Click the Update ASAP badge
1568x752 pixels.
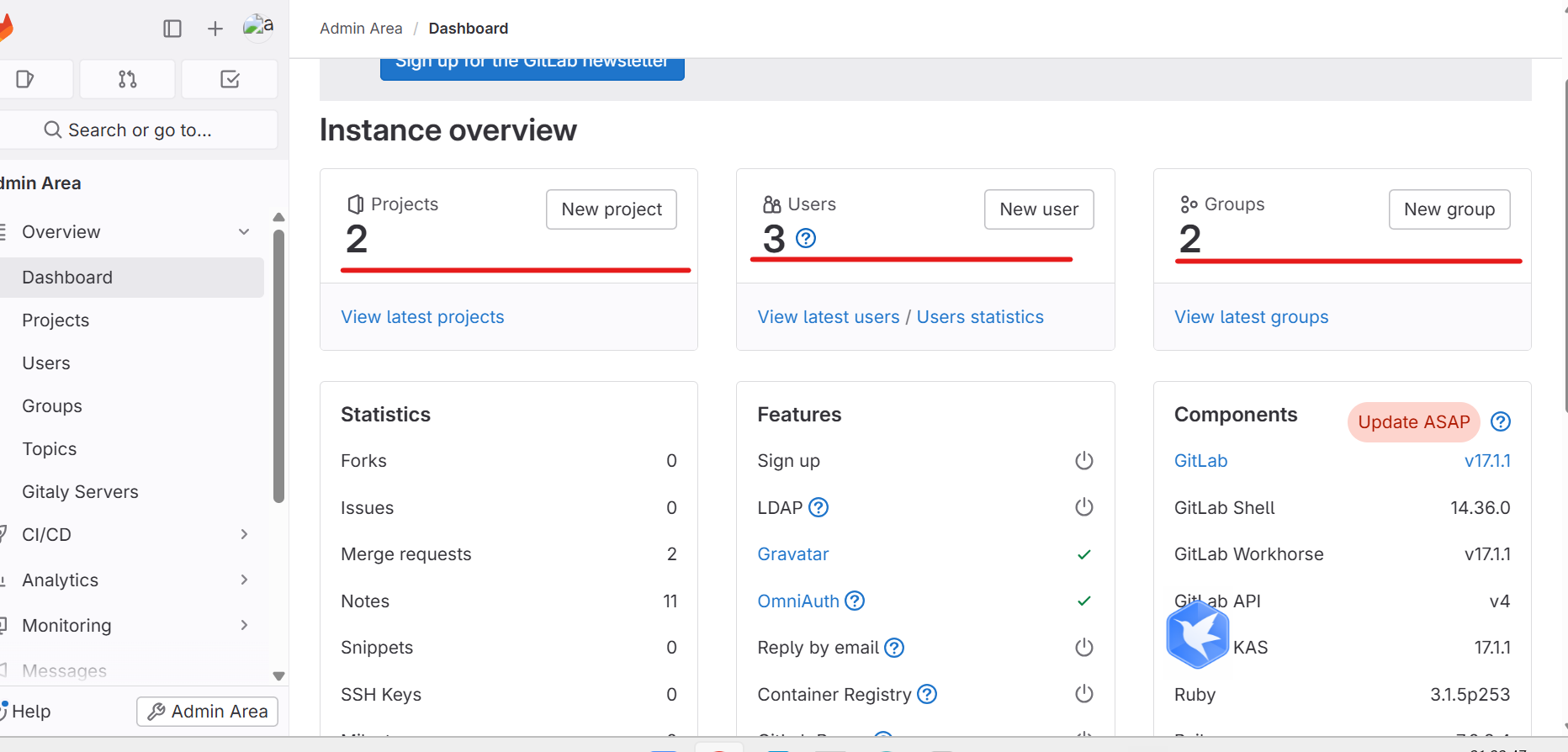pyautogui.click(x=1414, y=422)
